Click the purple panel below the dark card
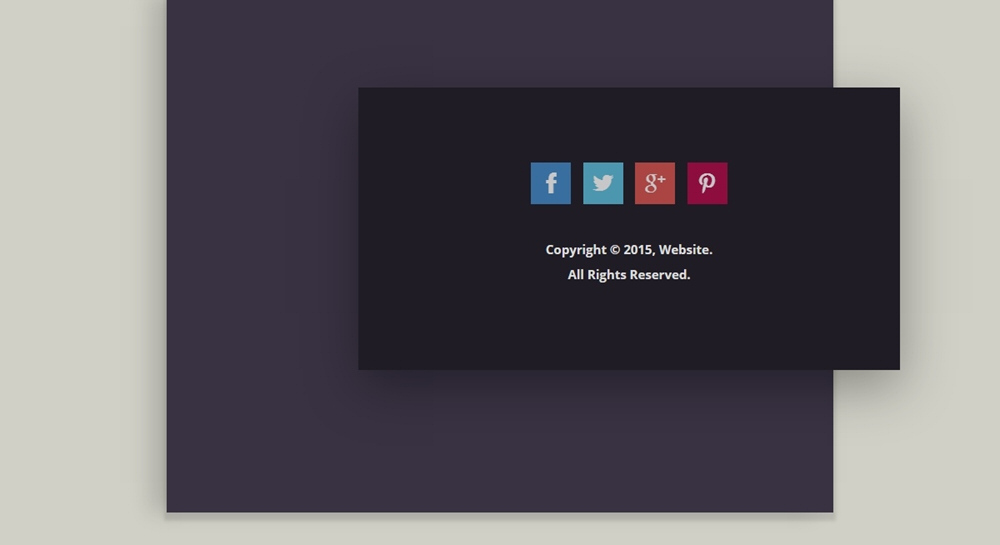 [x=500, y=440]
